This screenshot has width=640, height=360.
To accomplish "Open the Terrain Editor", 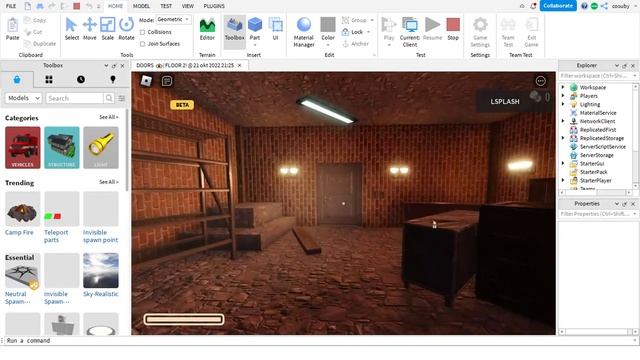I will click(x=207, y=29).
